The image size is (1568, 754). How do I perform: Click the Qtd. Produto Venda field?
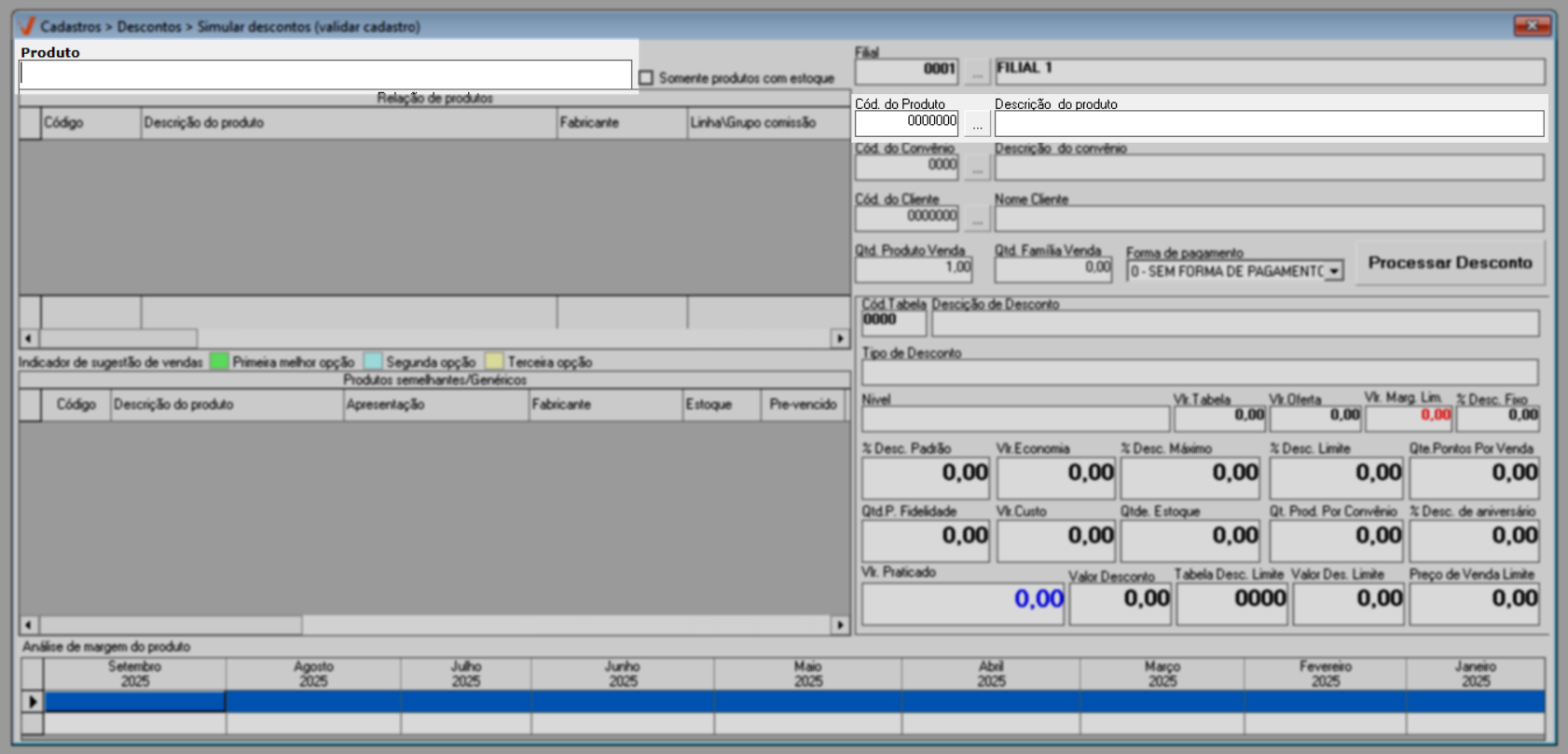[914, 269]
